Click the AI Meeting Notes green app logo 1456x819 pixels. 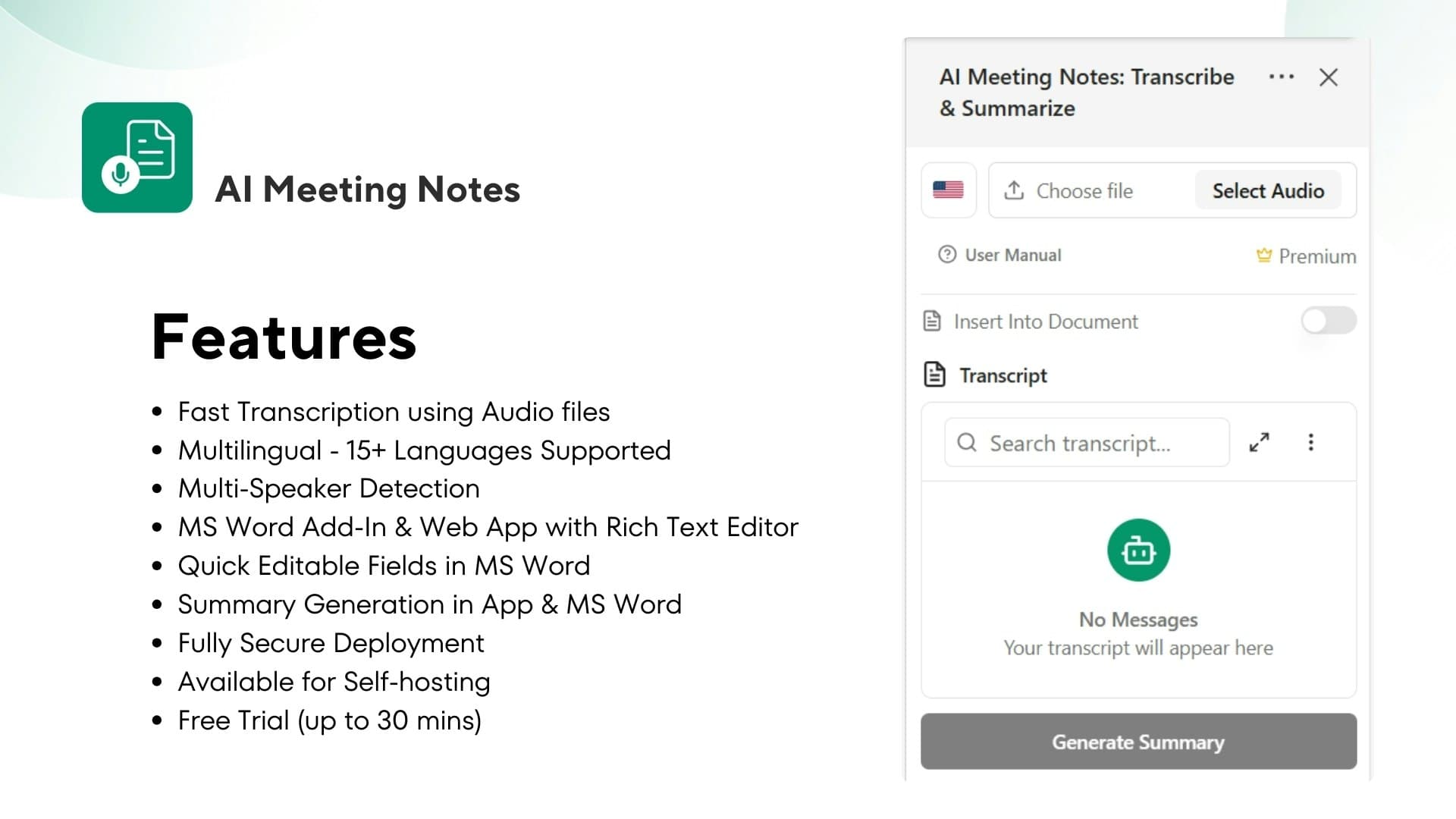coord(136,157)
